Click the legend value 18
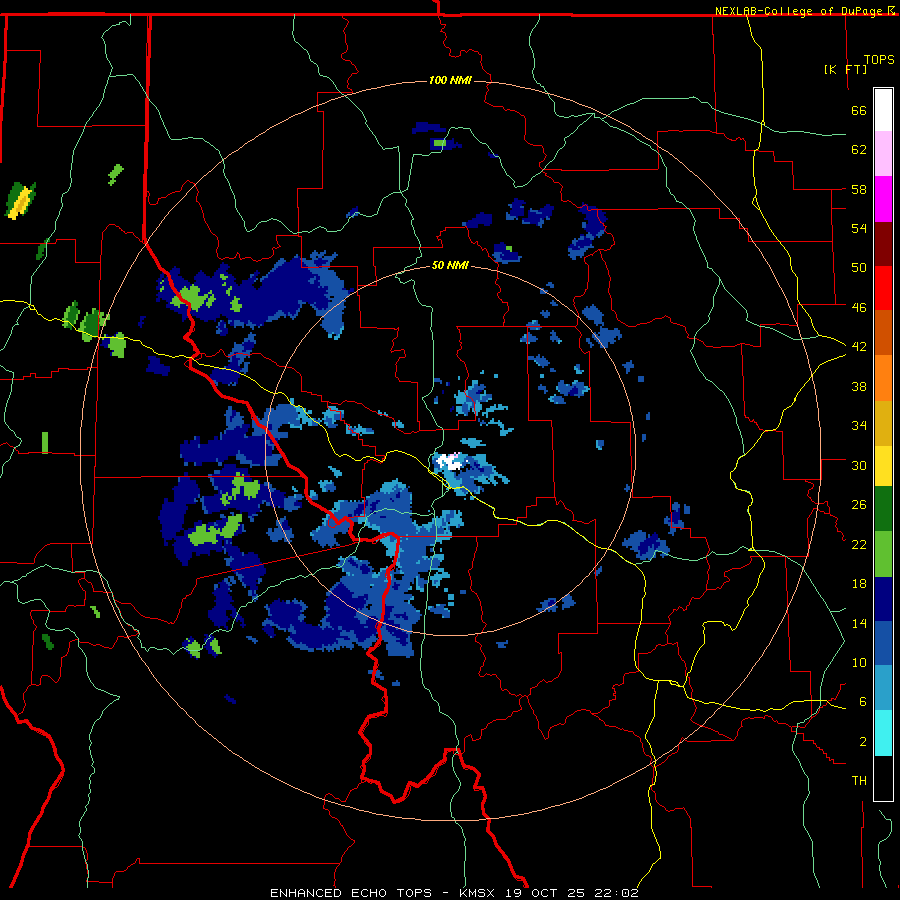The height and width of the screenshot is (900, 900). [x=859, y=584]
